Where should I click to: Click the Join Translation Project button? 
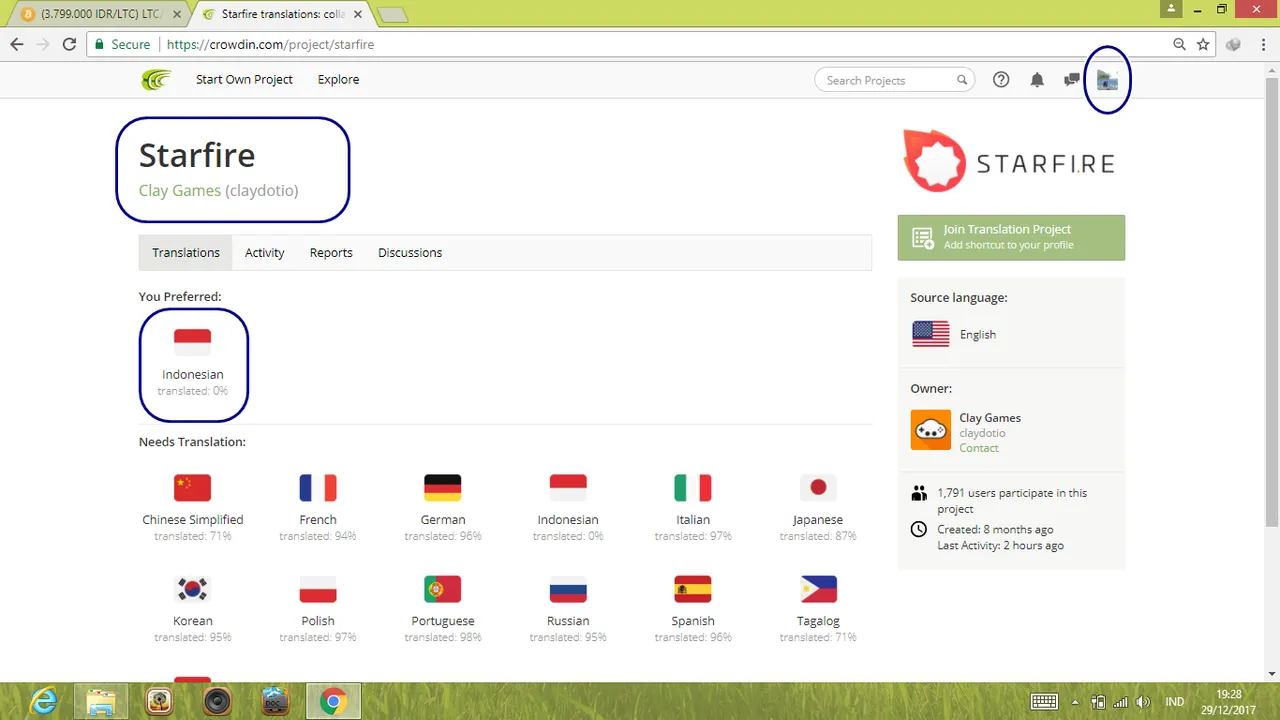tap(1011, 237)
